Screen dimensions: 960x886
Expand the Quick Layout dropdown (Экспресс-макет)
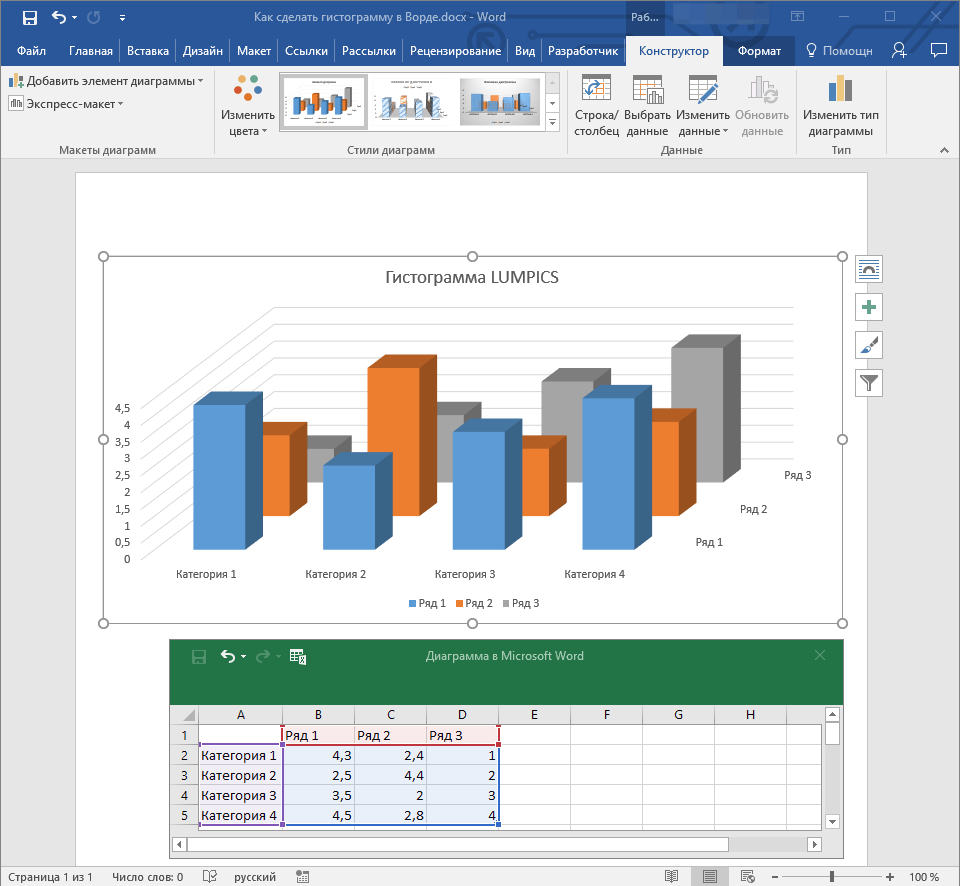[66, 103]
